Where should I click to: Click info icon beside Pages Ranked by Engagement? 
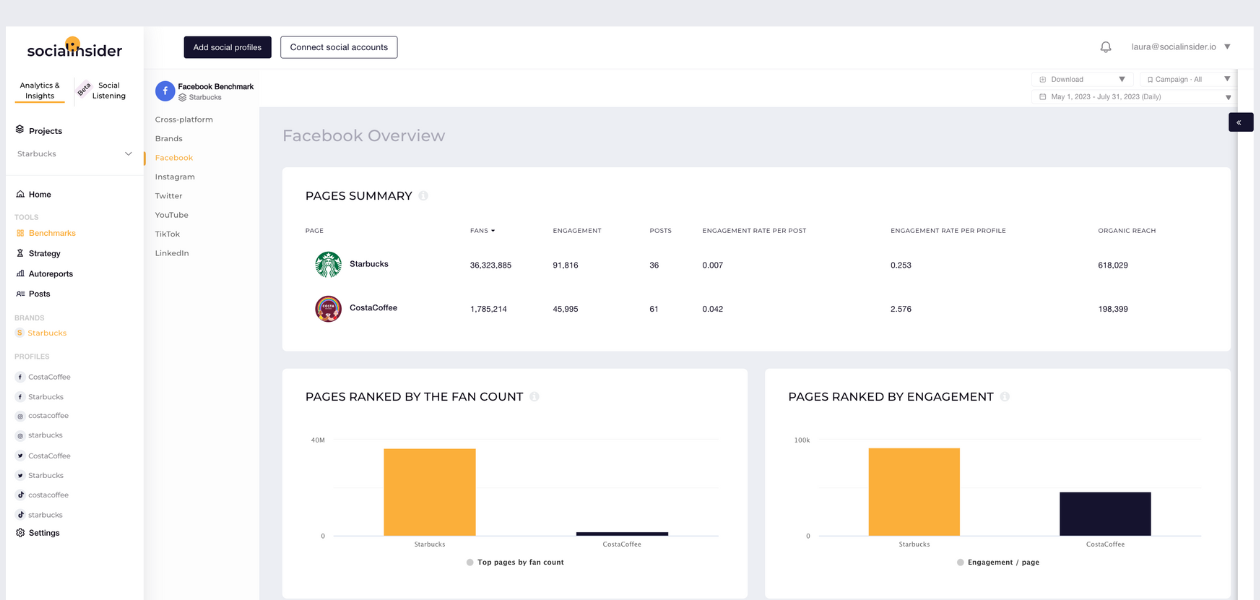coord(1005,397)
